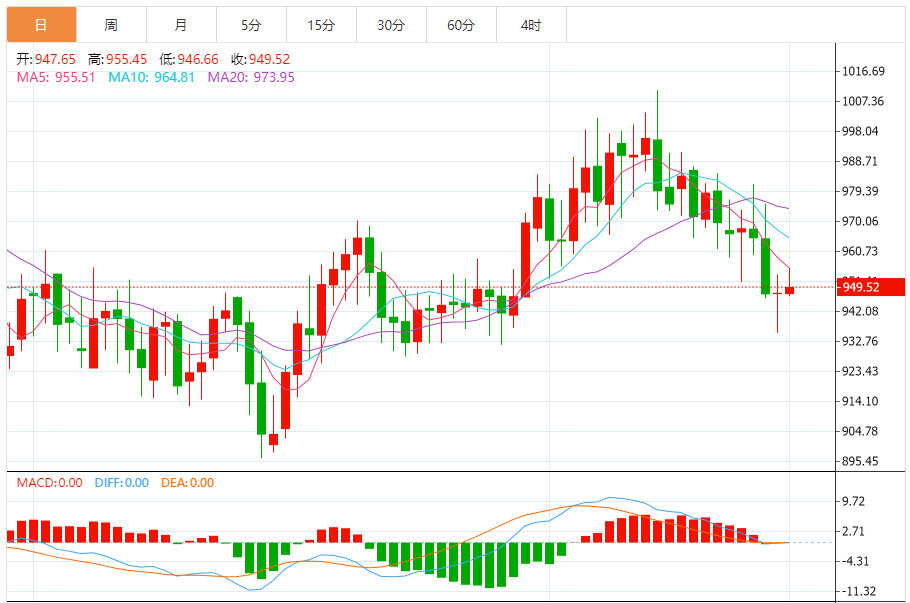Click the 914.10 price axis label

pos(861,401)
